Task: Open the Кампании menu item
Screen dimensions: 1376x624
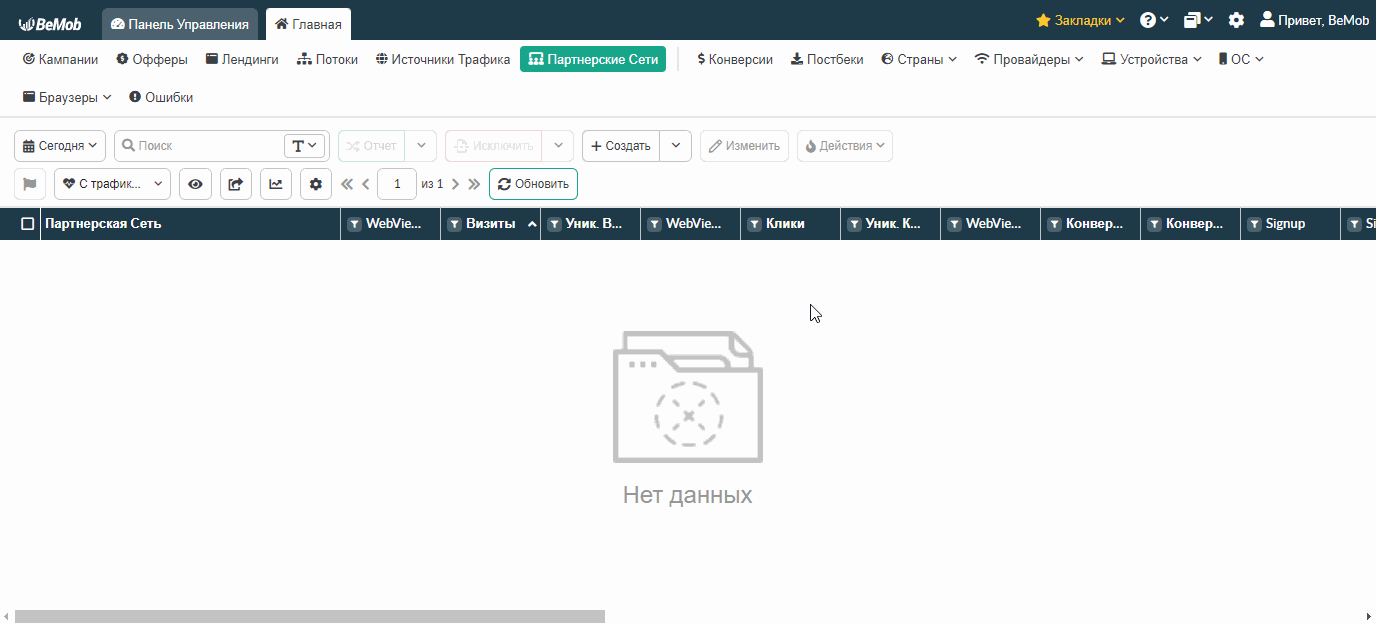Action: (x=60, y=59)
